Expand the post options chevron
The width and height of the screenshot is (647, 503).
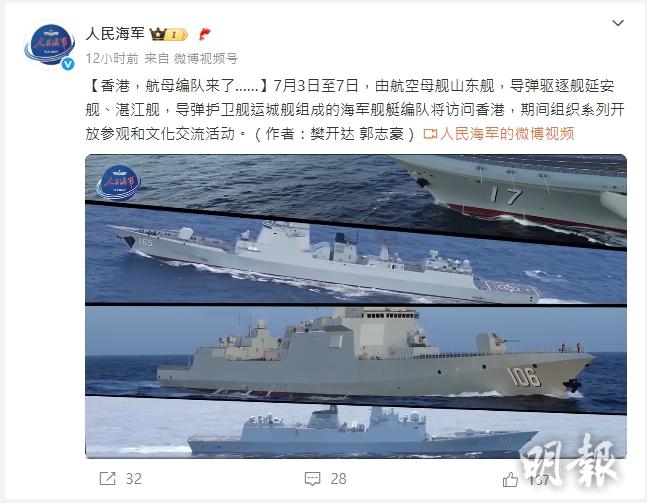618,23
